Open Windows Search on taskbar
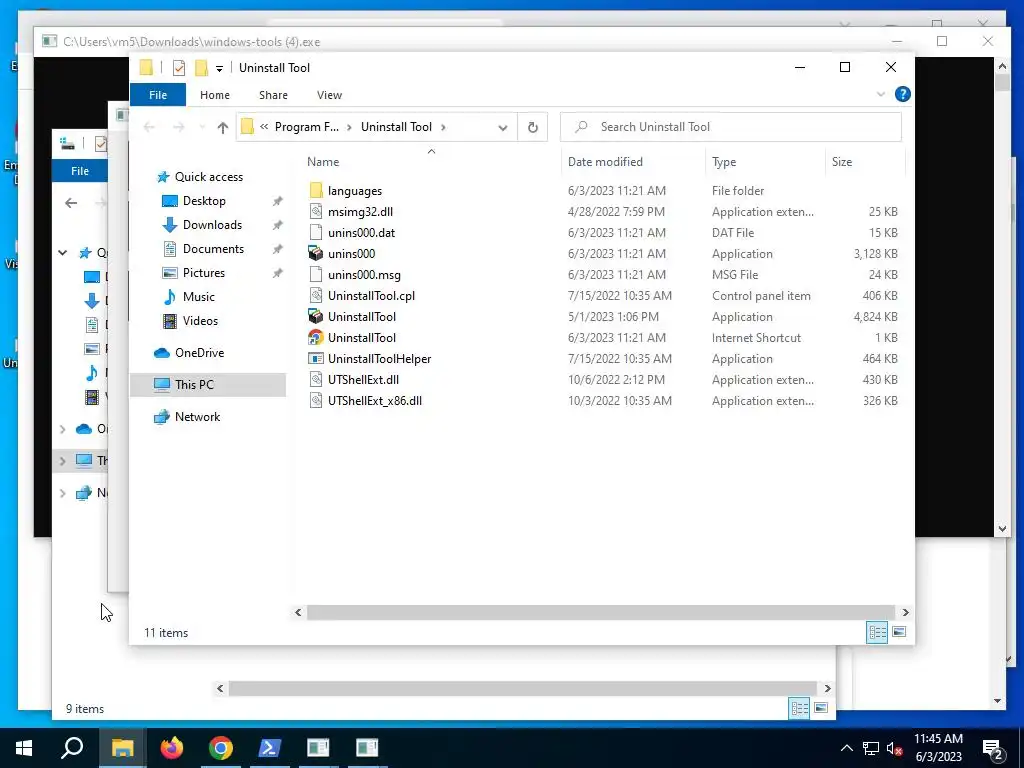Screen dimensions: 1024x768 (x=72, y=748)
